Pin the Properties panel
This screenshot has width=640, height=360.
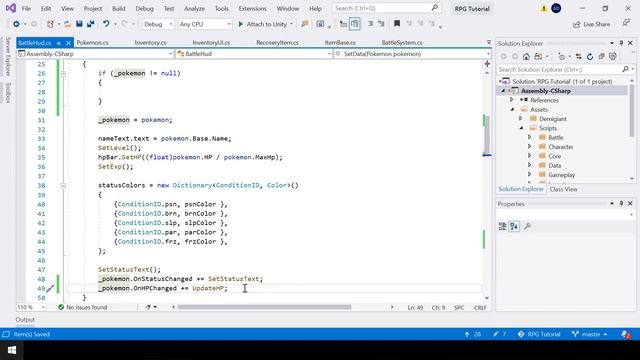(621, 204)
